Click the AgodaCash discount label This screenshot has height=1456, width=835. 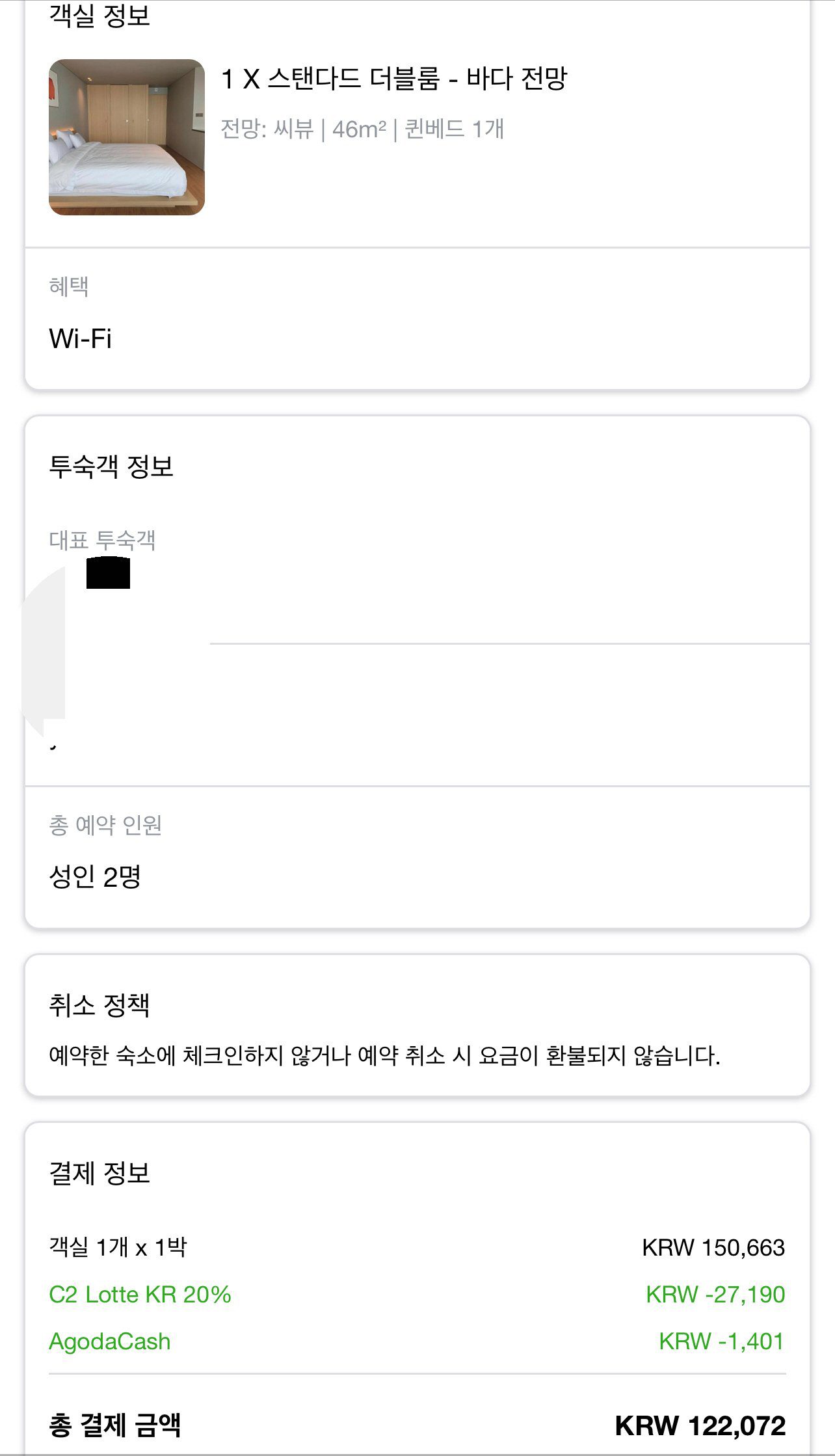click(x=110, y=1341)
